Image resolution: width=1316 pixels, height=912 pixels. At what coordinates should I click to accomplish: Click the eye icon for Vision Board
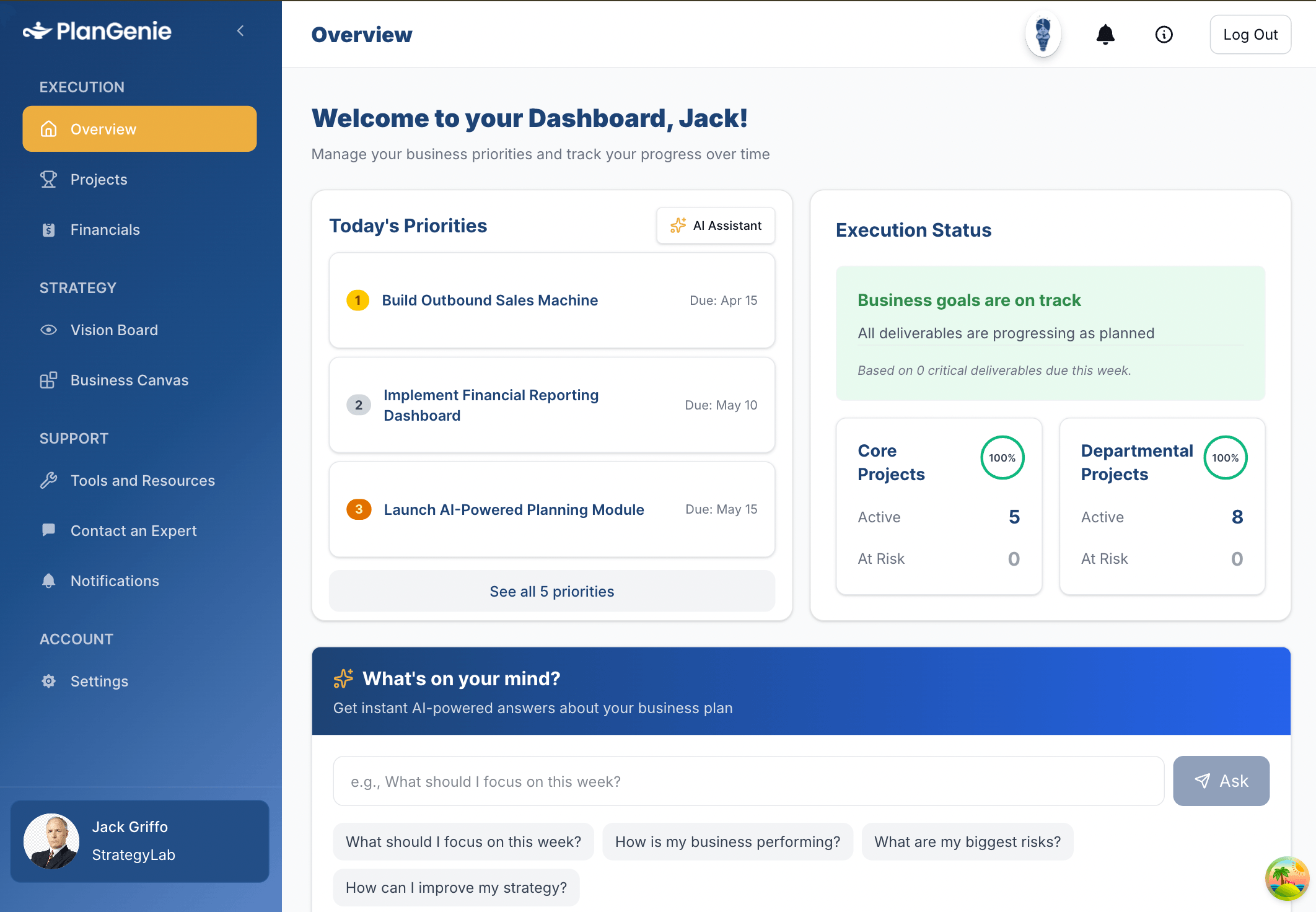[x=48, y=330]
